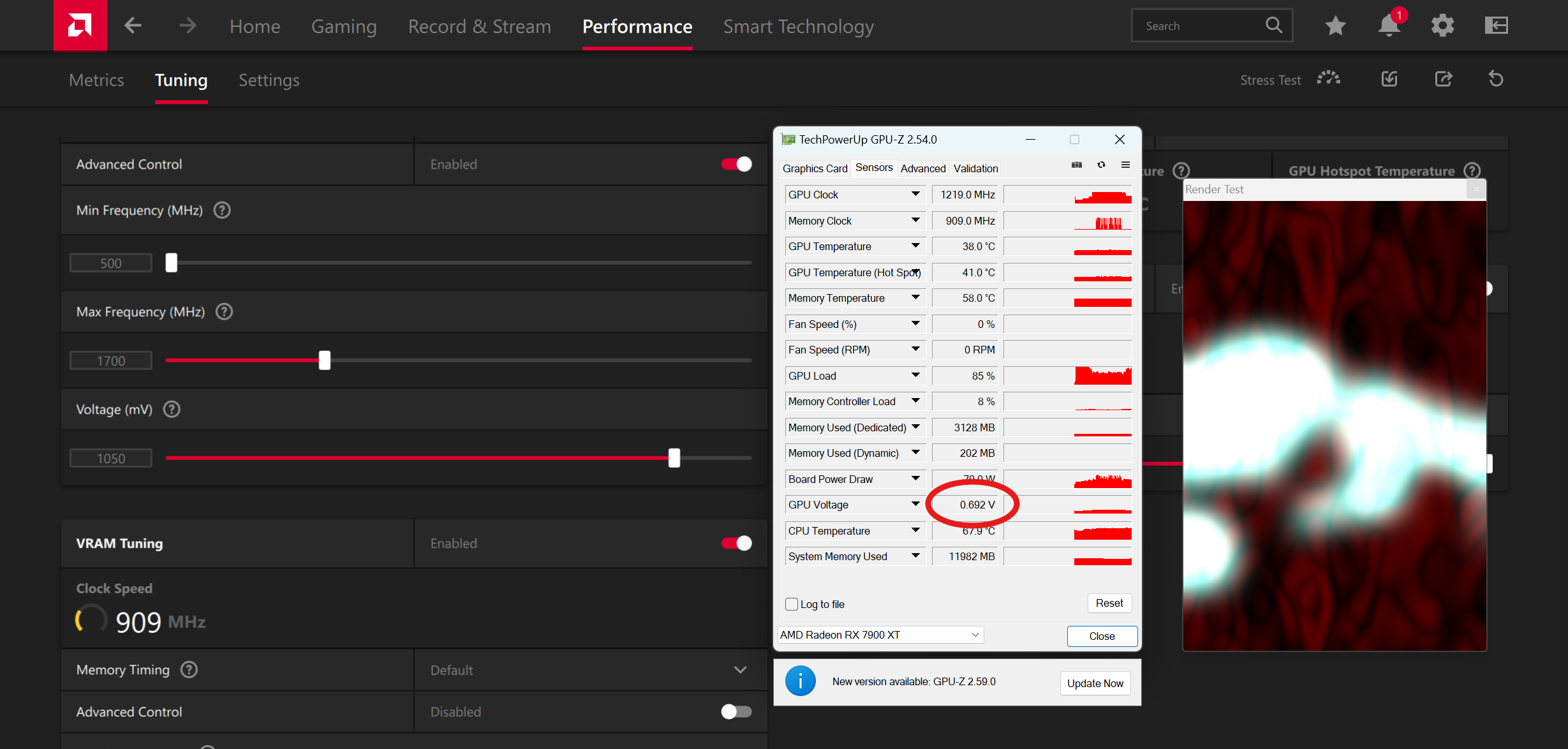Click Voltage value field 1050
This screenshot has height=749, width=1568.
[111, 458]
